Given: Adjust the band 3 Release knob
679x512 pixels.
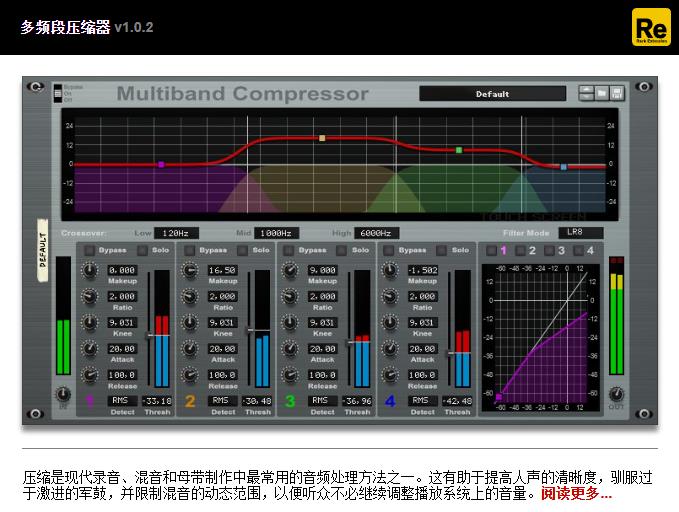Looking at the screenshot, I should tap(290, 375).
